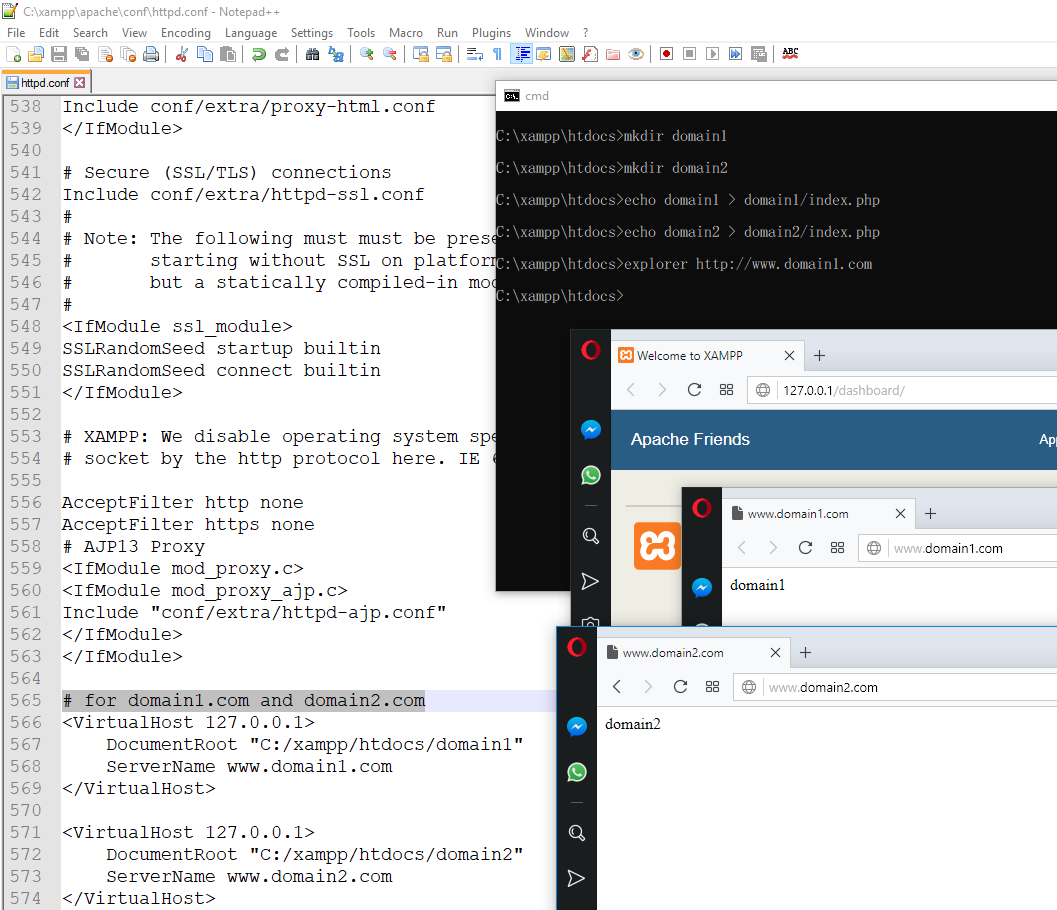Click Apache Friends link in XAMPP dashboard
1057x910 pixels.
(690, 439)
